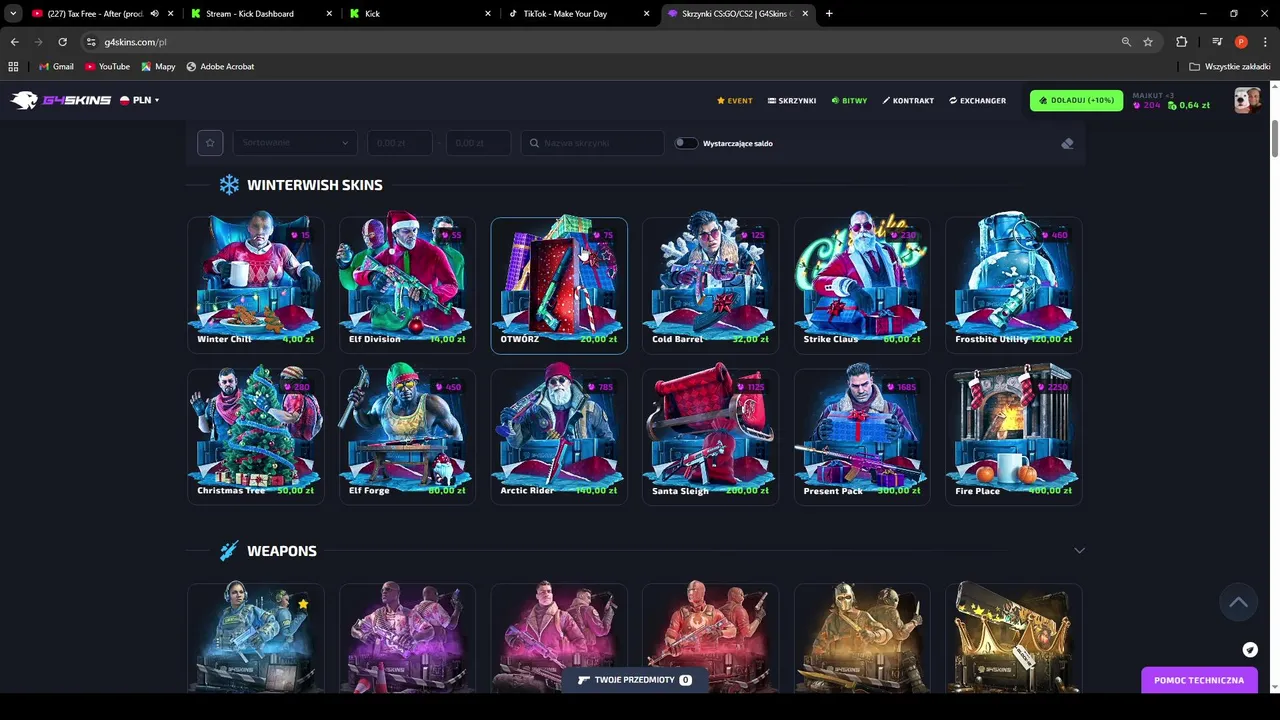Click the eraser clear filters icon
Viewport: 1280px width, 720px height.
point(1067,143)
